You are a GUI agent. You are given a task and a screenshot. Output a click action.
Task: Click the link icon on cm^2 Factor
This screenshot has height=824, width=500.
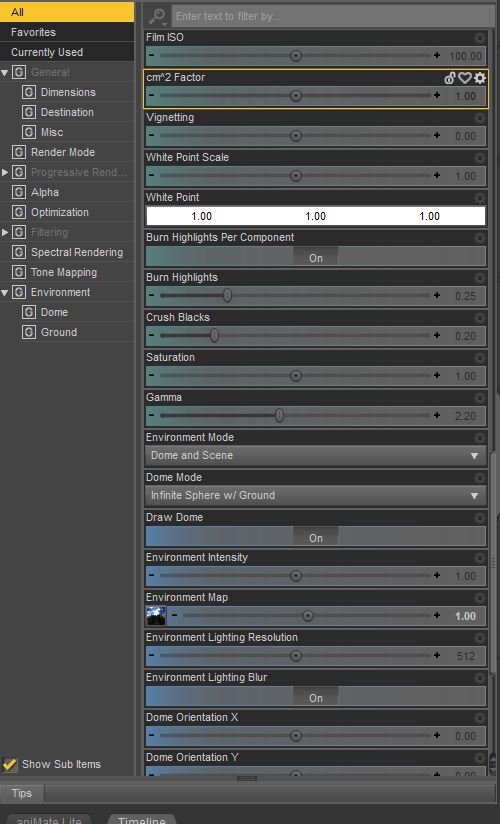(x=450, y=78)
